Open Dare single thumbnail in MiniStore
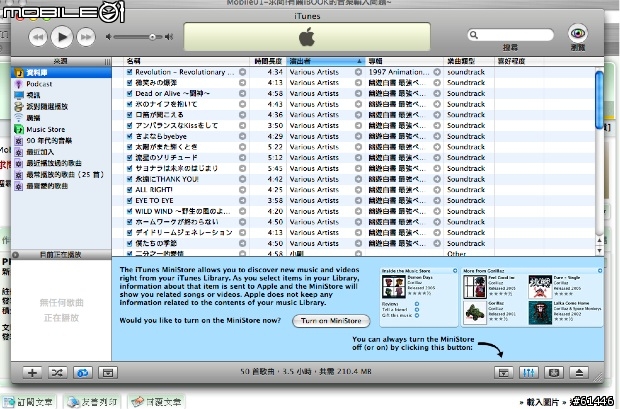620x409 pixels. click(540, 287)
